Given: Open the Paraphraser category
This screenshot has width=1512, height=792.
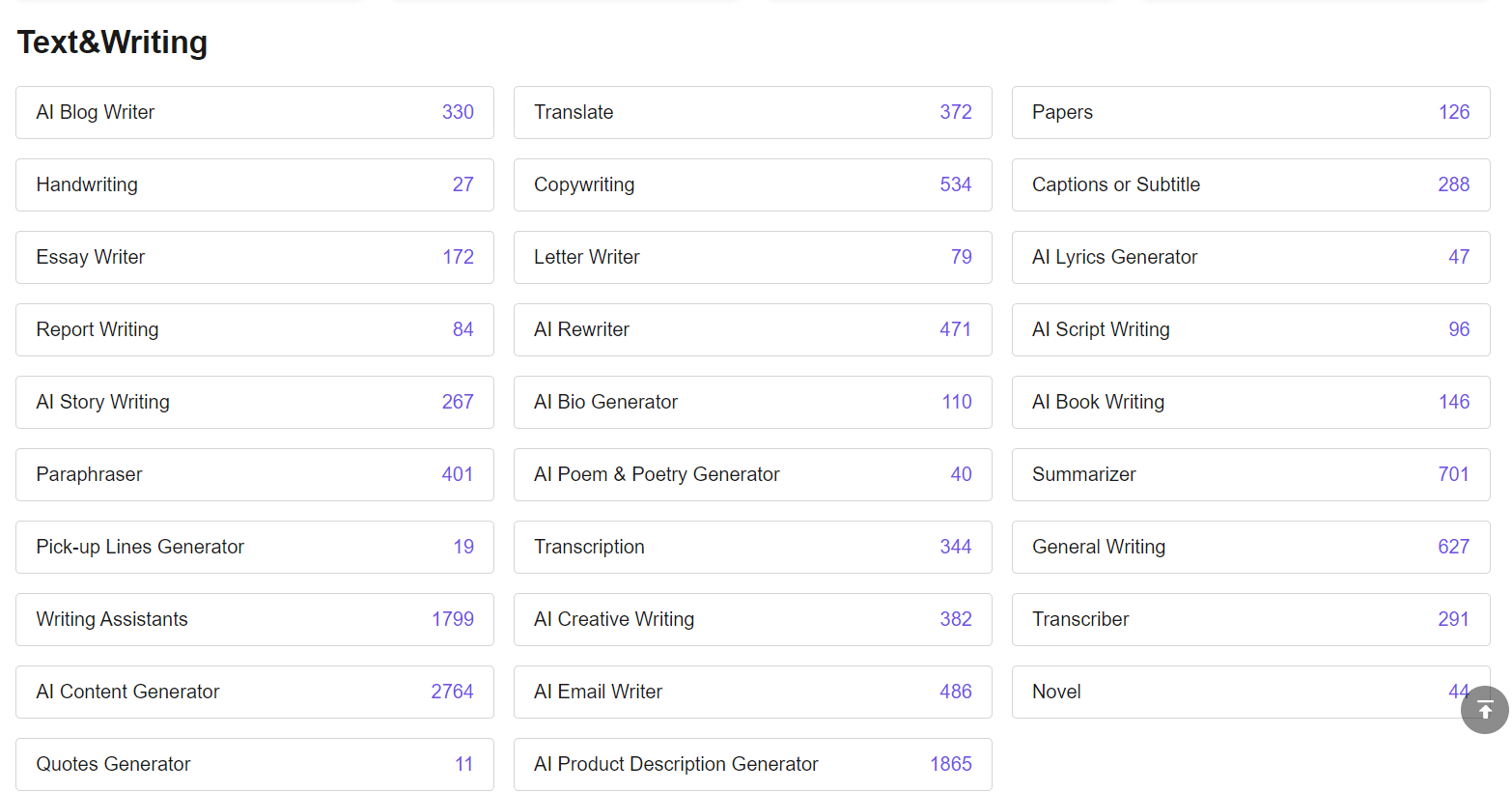Looking at the screenshot, I should pyautogui.click(x=255, y=474).
